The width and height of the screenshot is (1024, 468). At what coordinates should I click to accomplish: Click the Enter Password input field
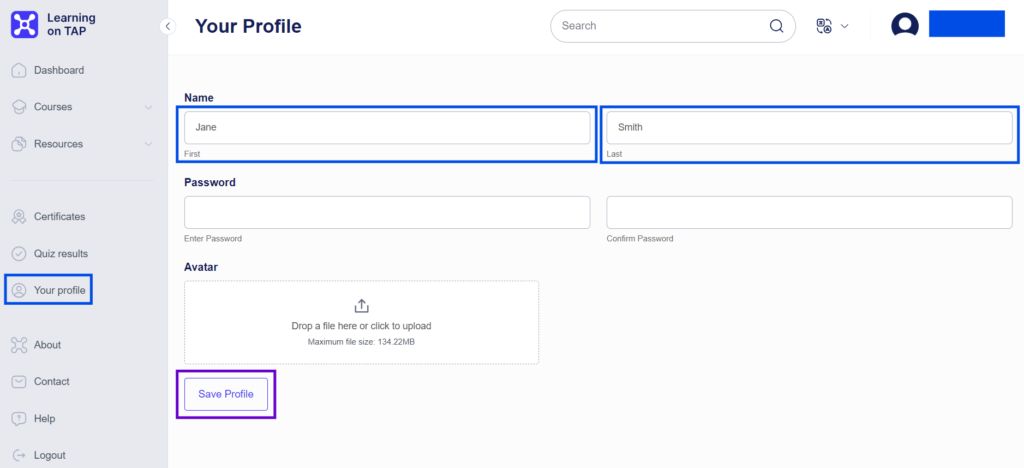click(x=387, y=212)
